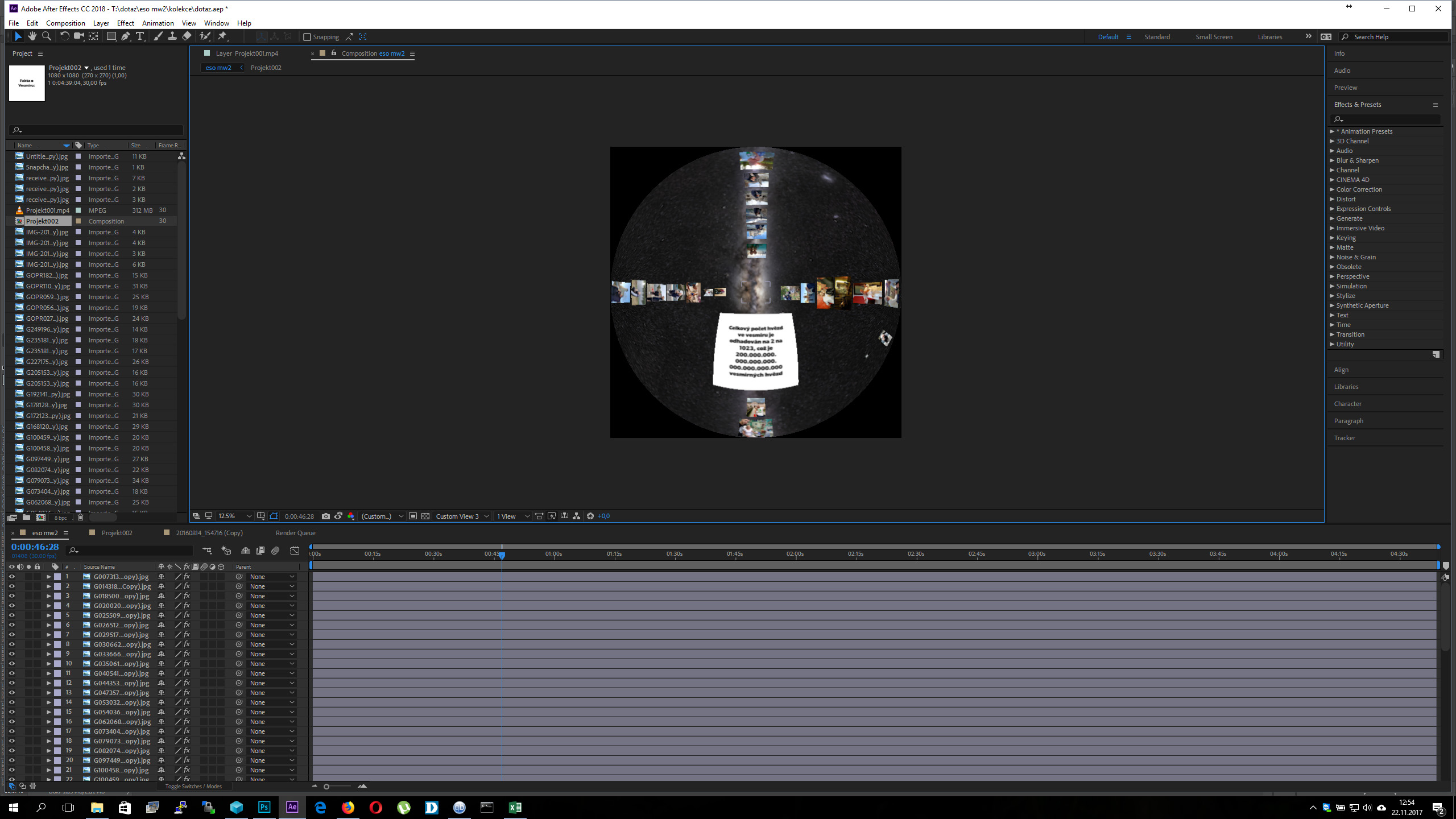
Task: Select the Puppet Pin tool
Action: (222, 36)
